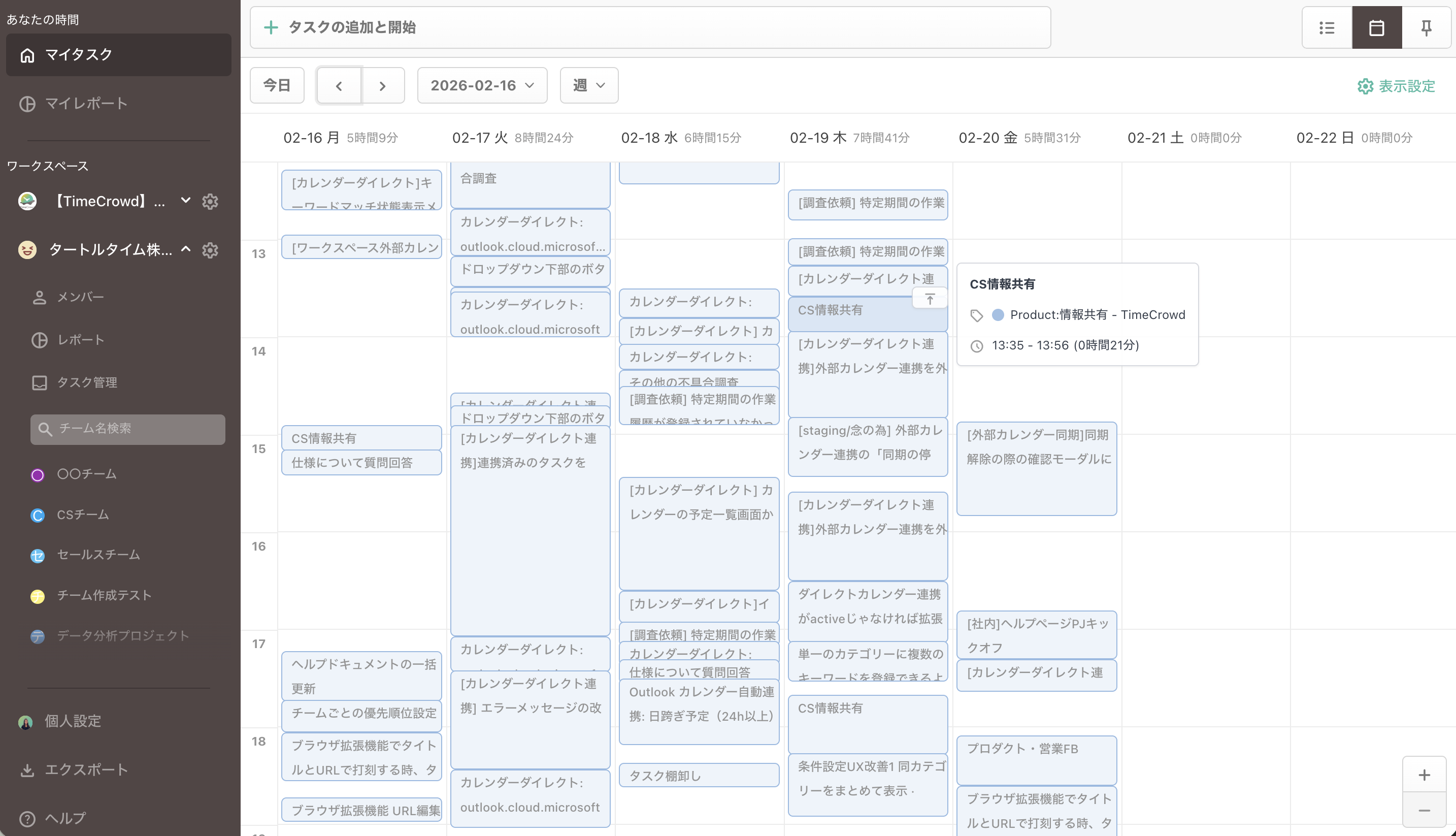1456x836 pixels.
Task: Open ヘルプ via the question mark icon
Action: [x=27, y=818]
